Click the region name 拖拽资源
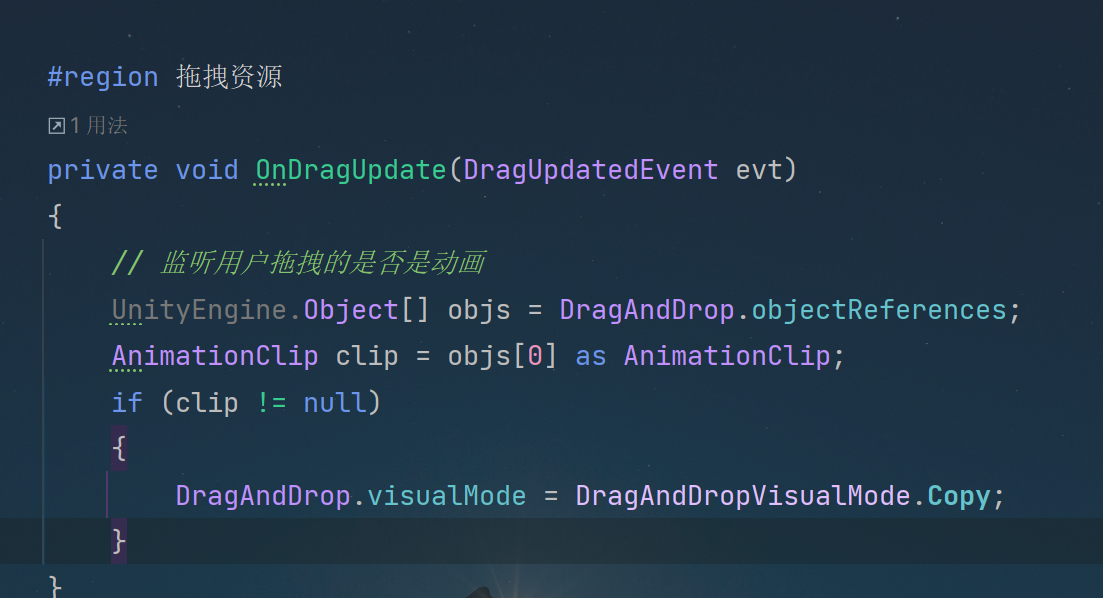This screenshot has width=1103, height=598. tap(229, 77)
